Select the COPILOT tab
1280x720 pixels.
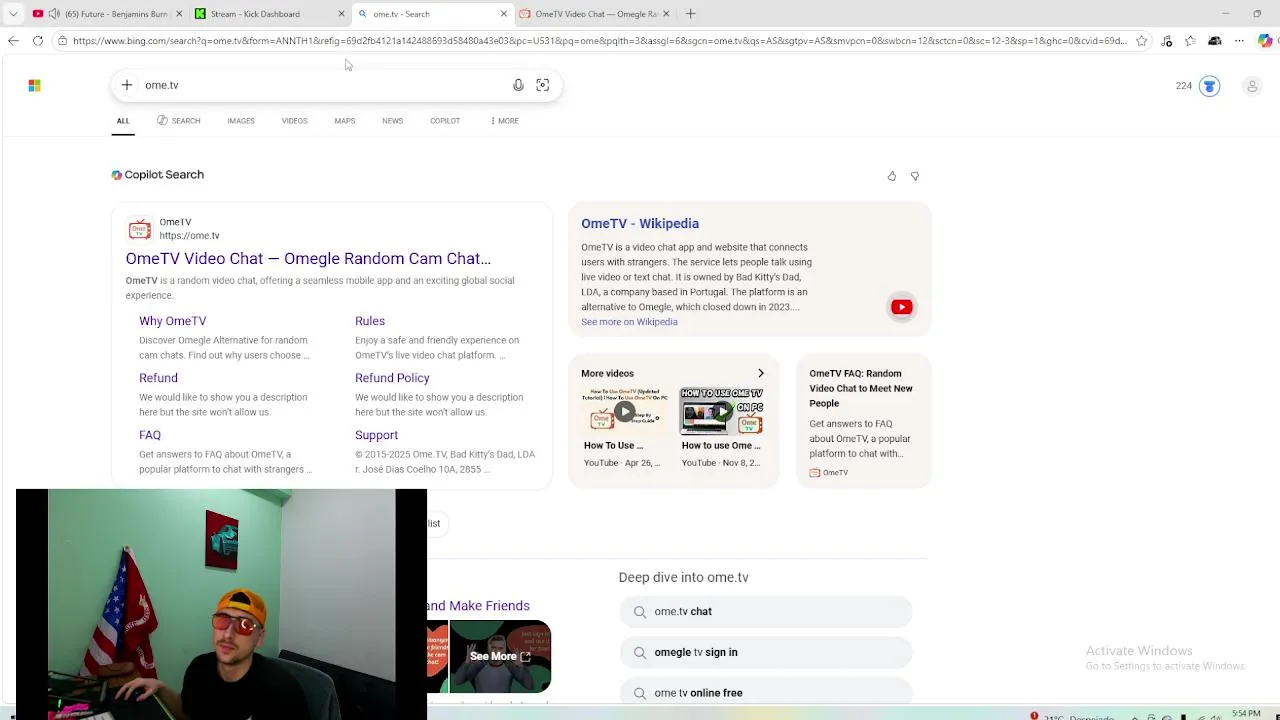coord(445,121)
